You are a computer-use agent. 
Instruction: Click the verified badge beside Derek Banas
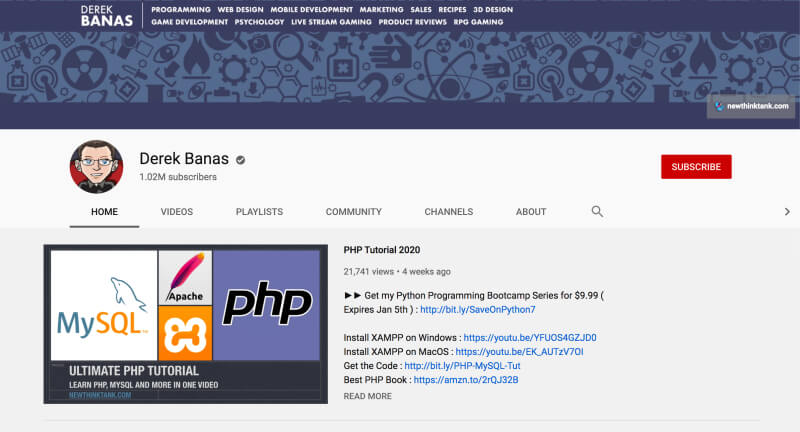[240, 160]
